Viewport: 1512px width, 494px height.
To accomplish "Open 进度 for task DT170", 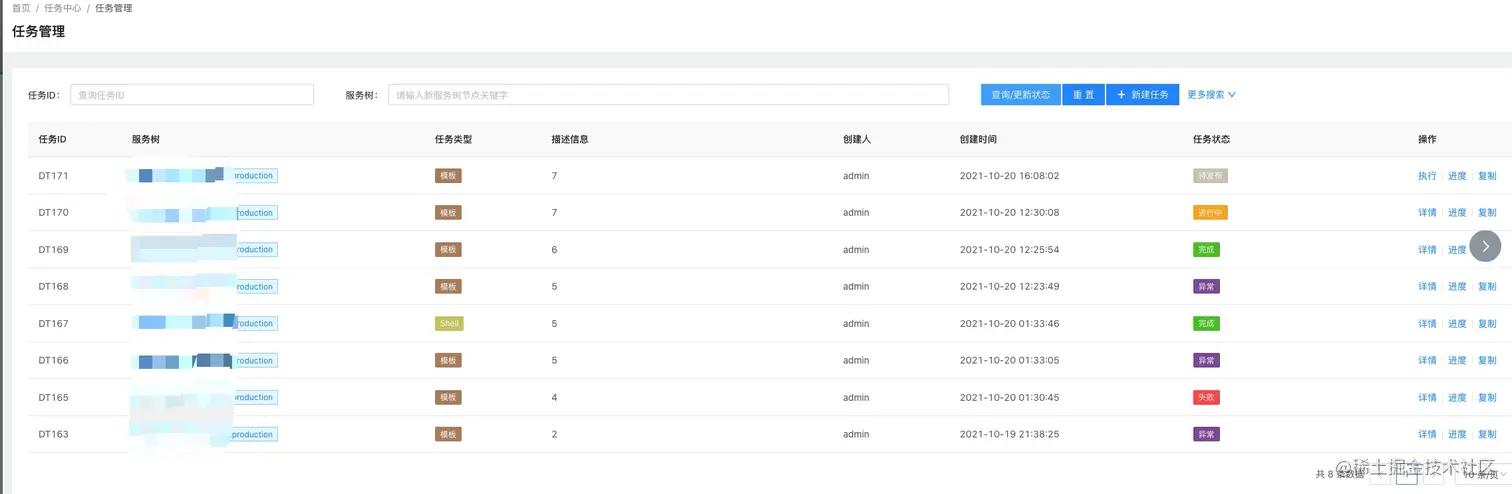I will [1457, 213].
